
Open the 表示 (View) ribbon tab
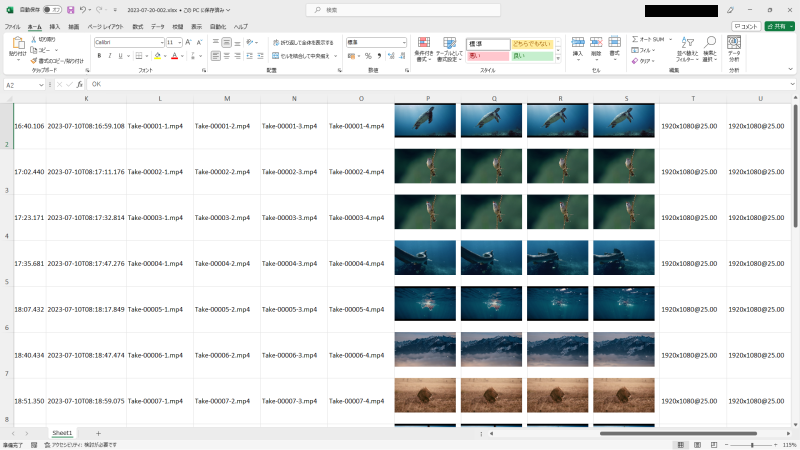196,27
